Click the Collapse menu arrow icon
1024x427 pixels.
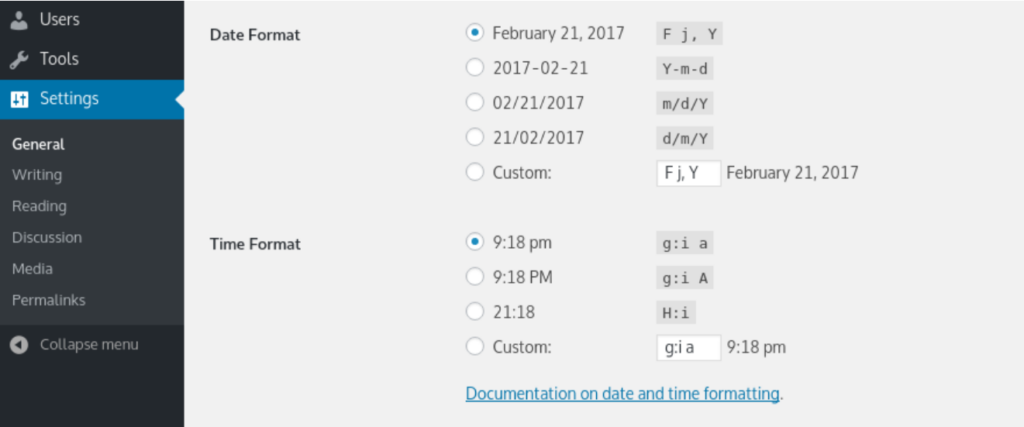click(x=19, y=345)
